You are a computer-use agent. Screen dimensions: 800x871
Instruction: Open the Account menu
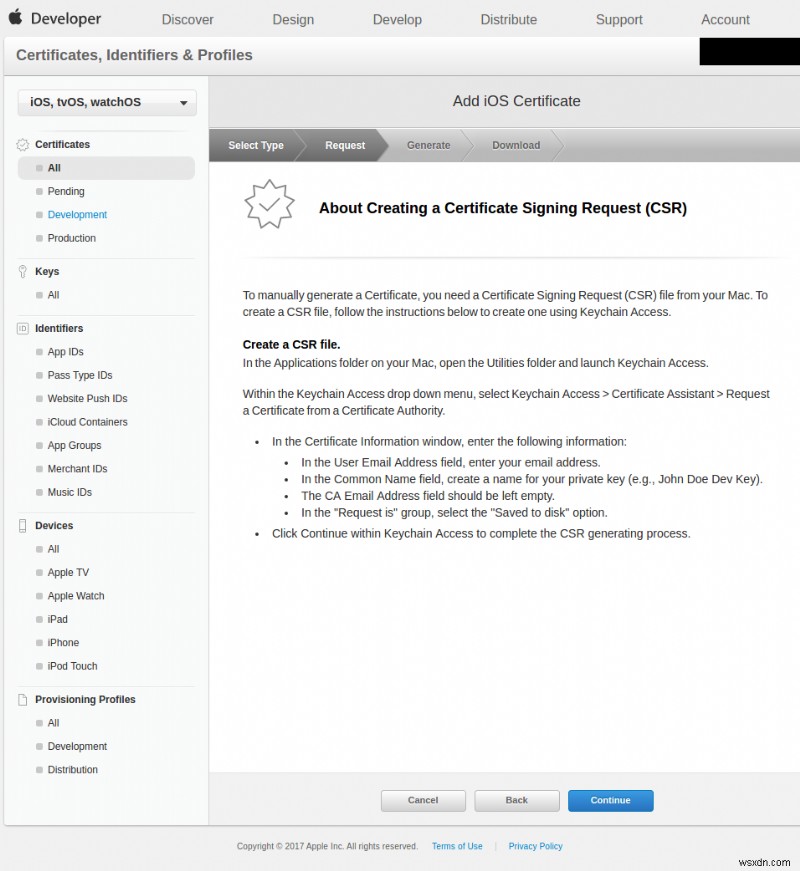click(x=725, y=19)
